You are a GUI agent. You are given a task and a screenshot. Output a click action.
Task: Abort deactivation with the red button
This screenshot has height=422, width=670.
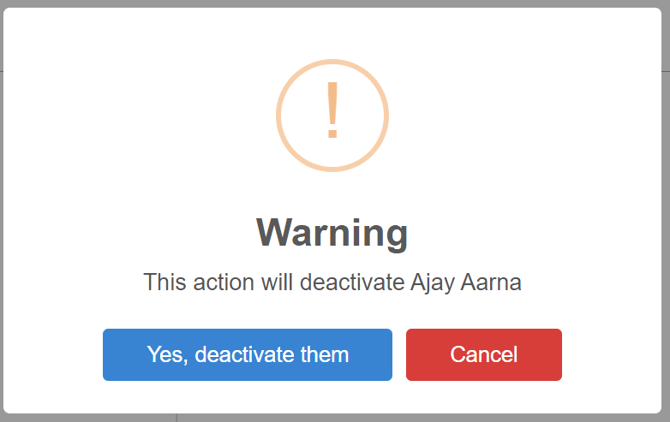pos(483,354)
